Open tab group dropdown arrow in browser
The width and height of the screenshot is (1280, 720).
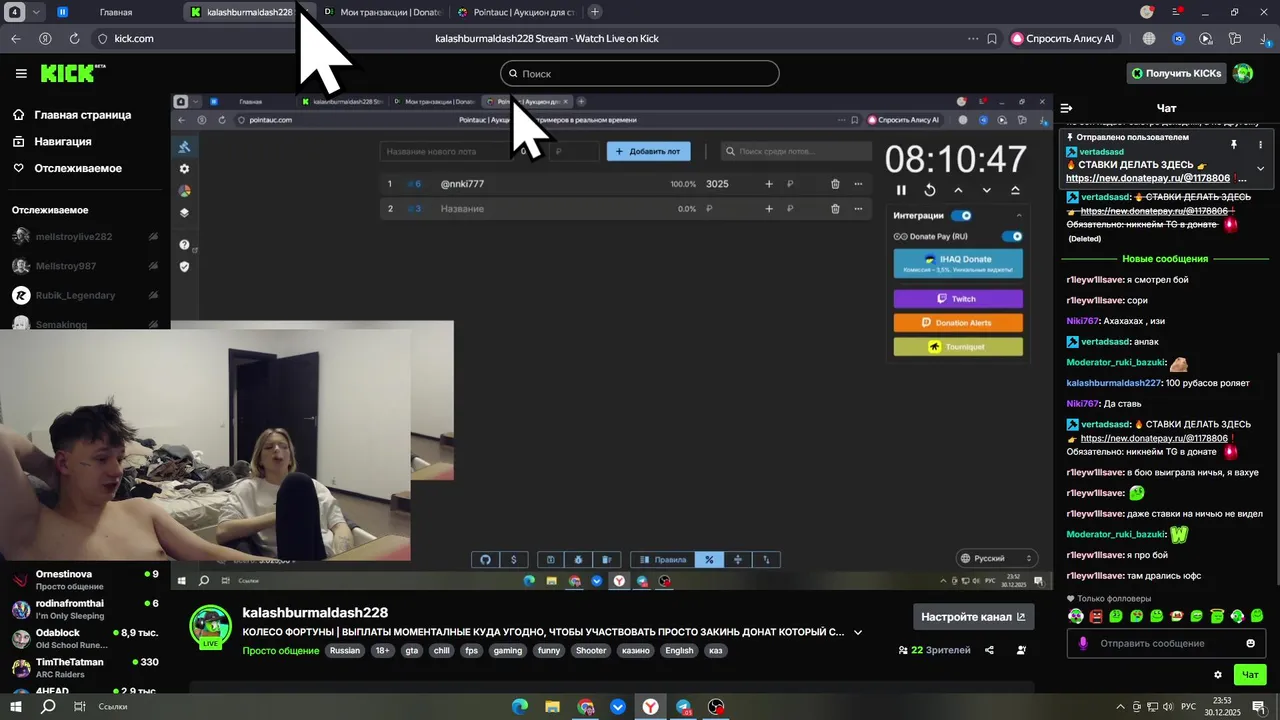click(x=37, y=12)
